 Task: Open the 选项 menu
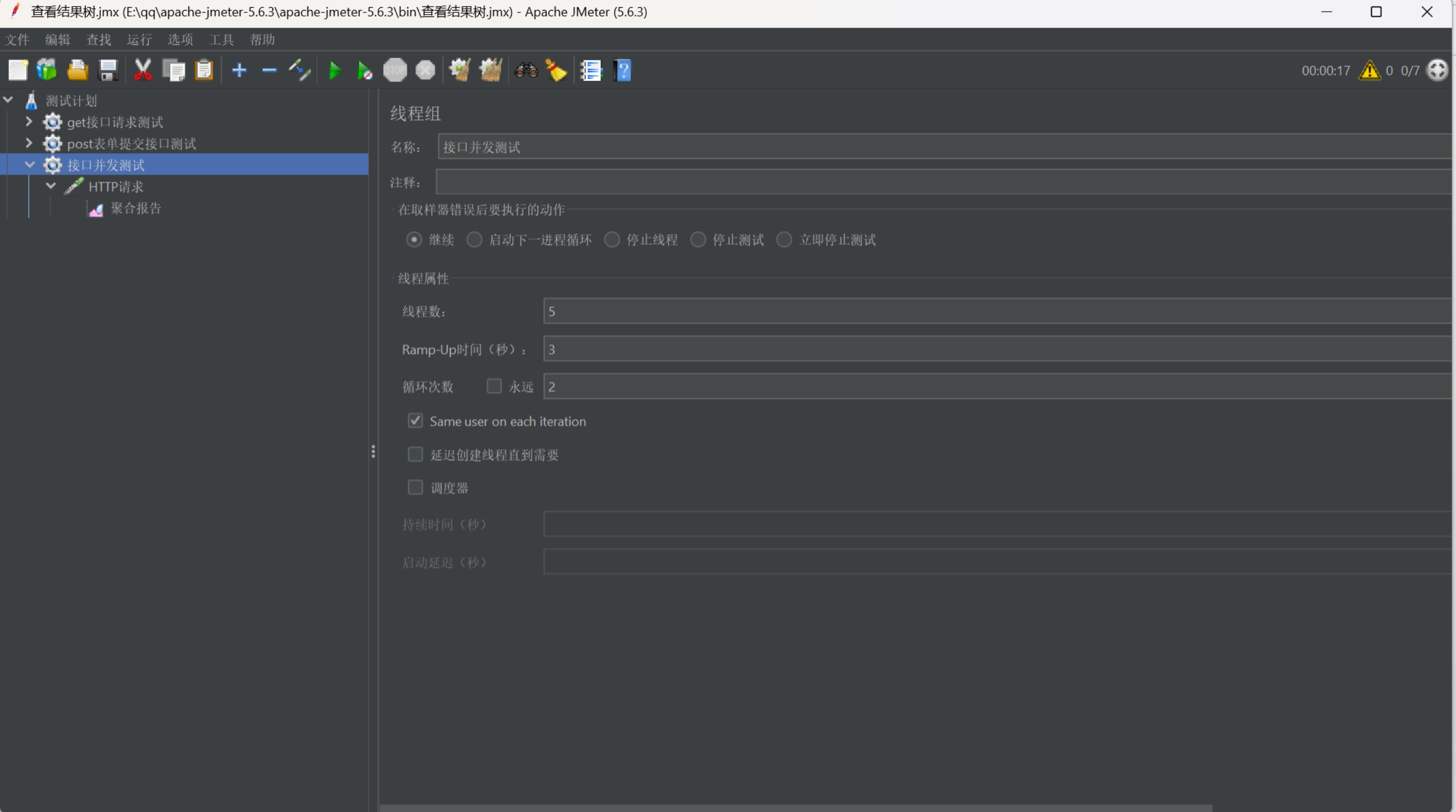click(180, 39)
